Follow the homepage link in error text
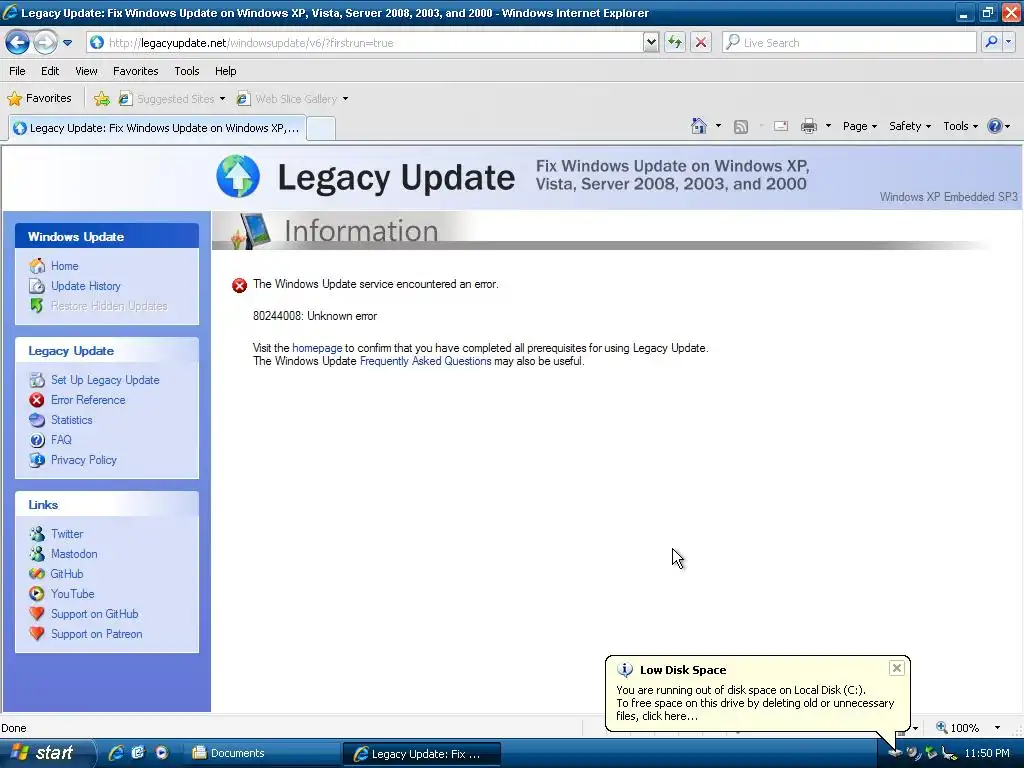1024x768 pixels. pyautogui.click(x=317, y=348)
